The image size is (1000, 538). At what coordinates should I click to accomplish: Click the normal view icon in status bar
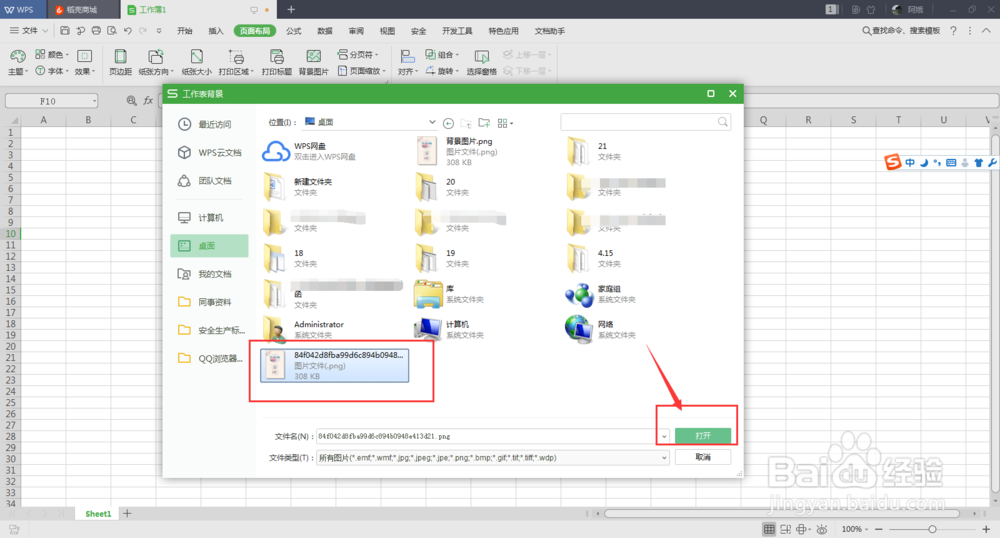(770, 529)
